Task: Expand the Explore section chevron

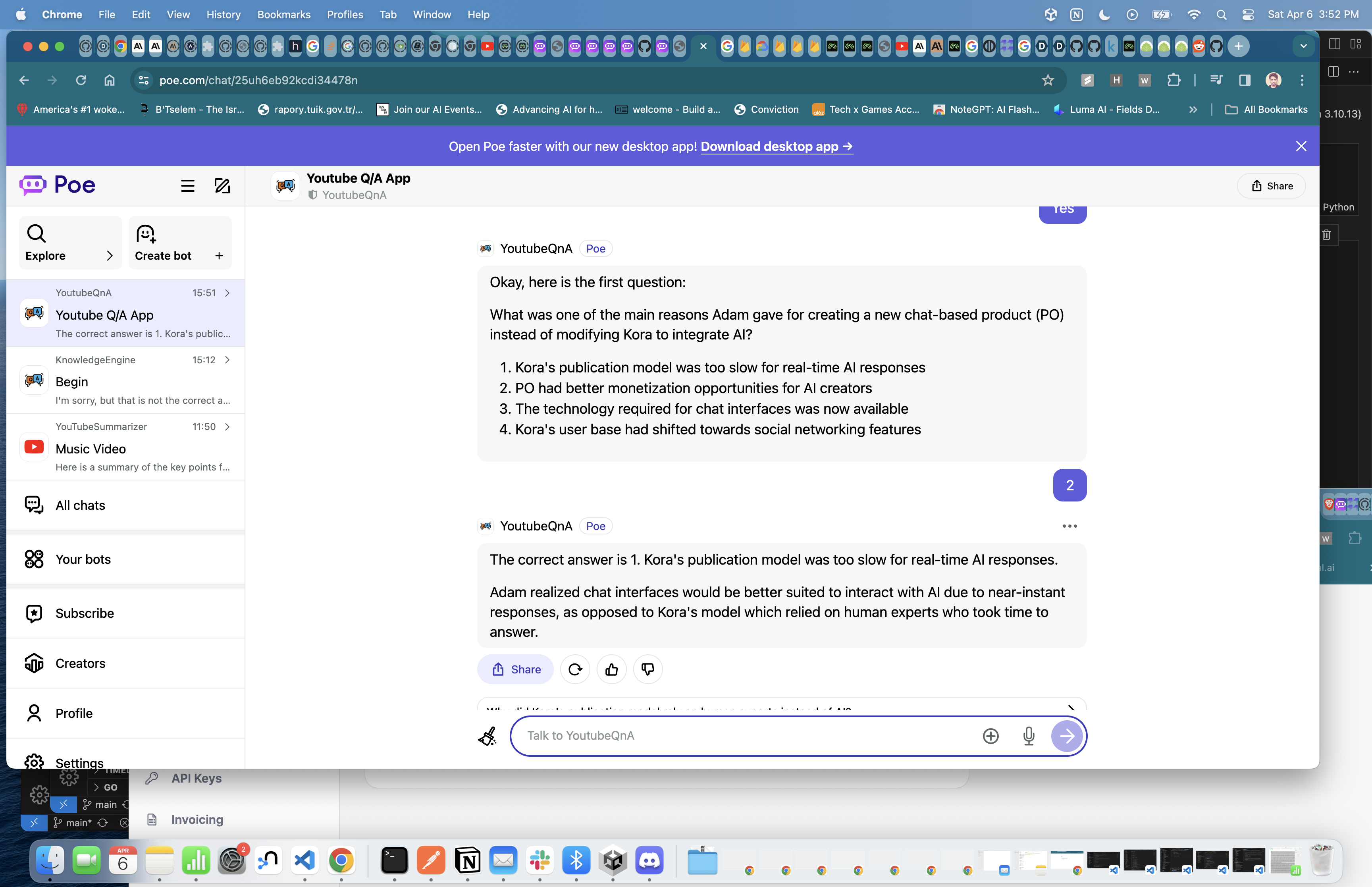Action: coord(110,256)
